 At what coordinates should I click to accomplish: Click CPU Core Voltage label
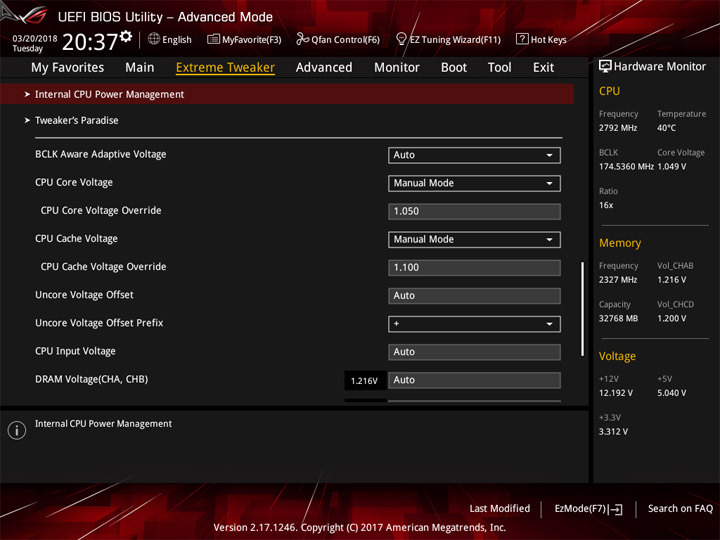tap(74, 182)
